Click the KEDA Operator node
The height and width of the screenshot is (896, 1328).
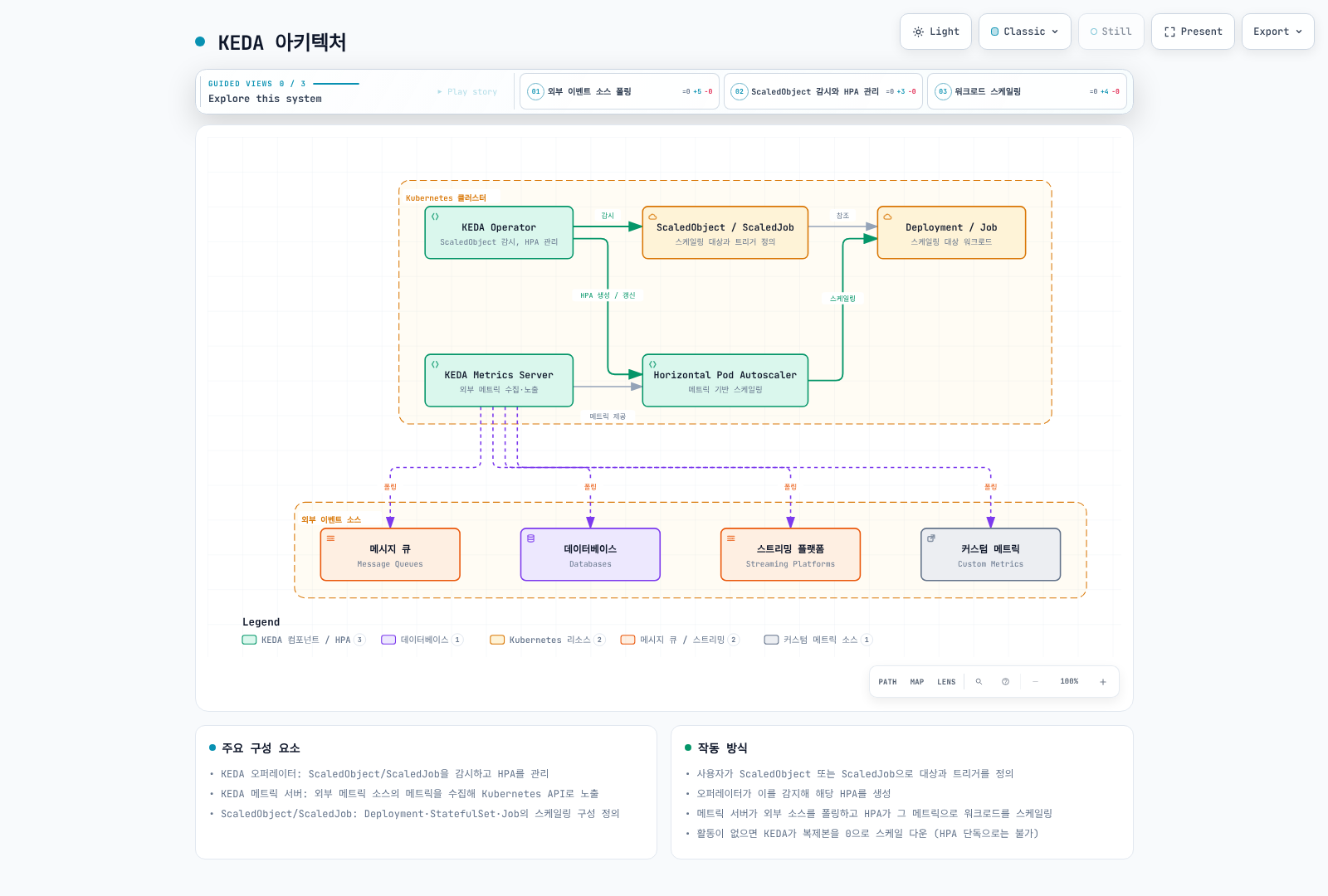tap(499, 233)
